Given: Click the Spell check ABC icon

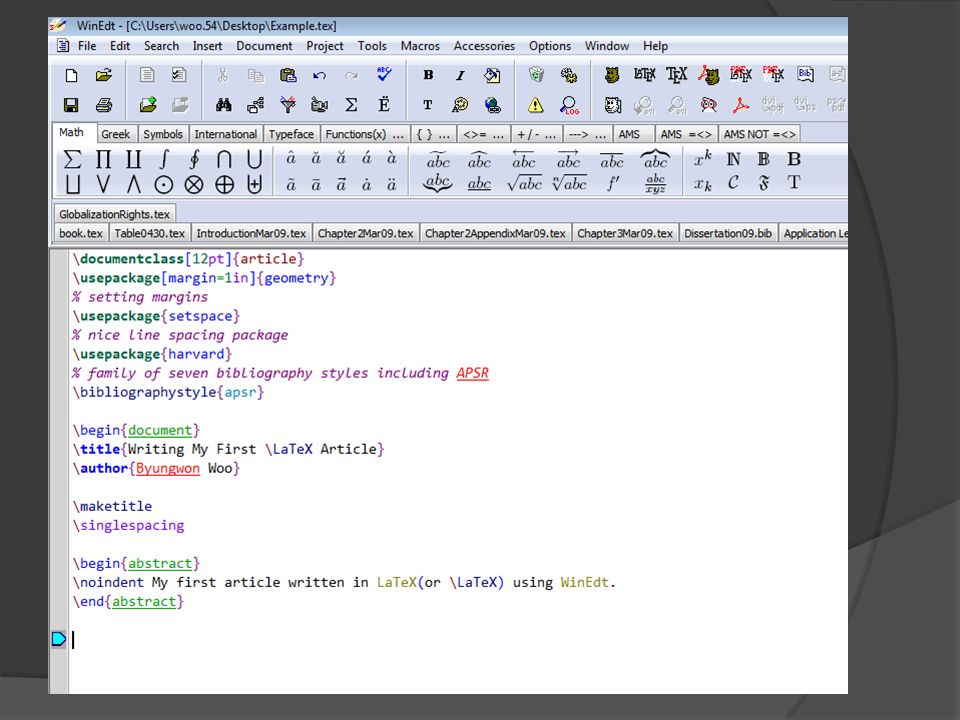Looking at the screenshot, I should coord(384,75).
